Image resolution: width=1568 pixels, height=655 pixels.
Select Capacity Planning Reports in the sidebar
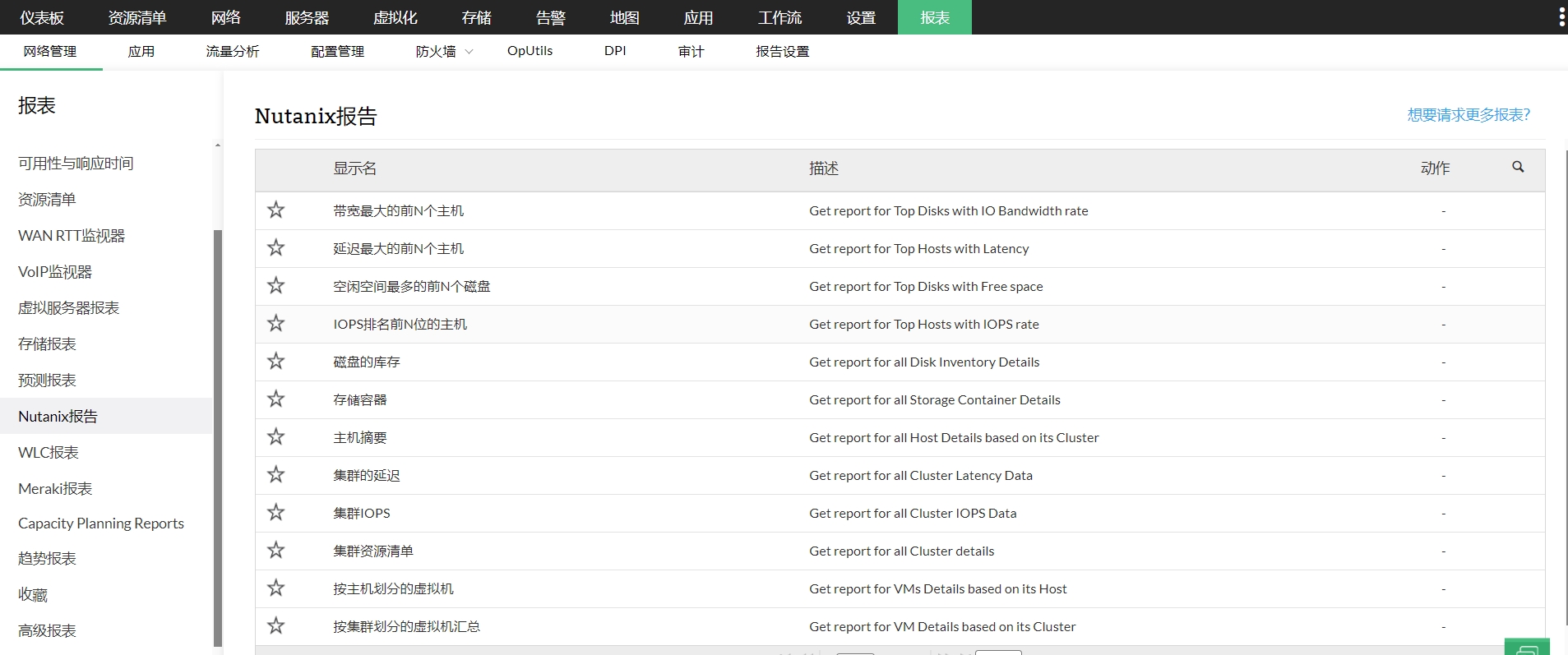point(101,524)
